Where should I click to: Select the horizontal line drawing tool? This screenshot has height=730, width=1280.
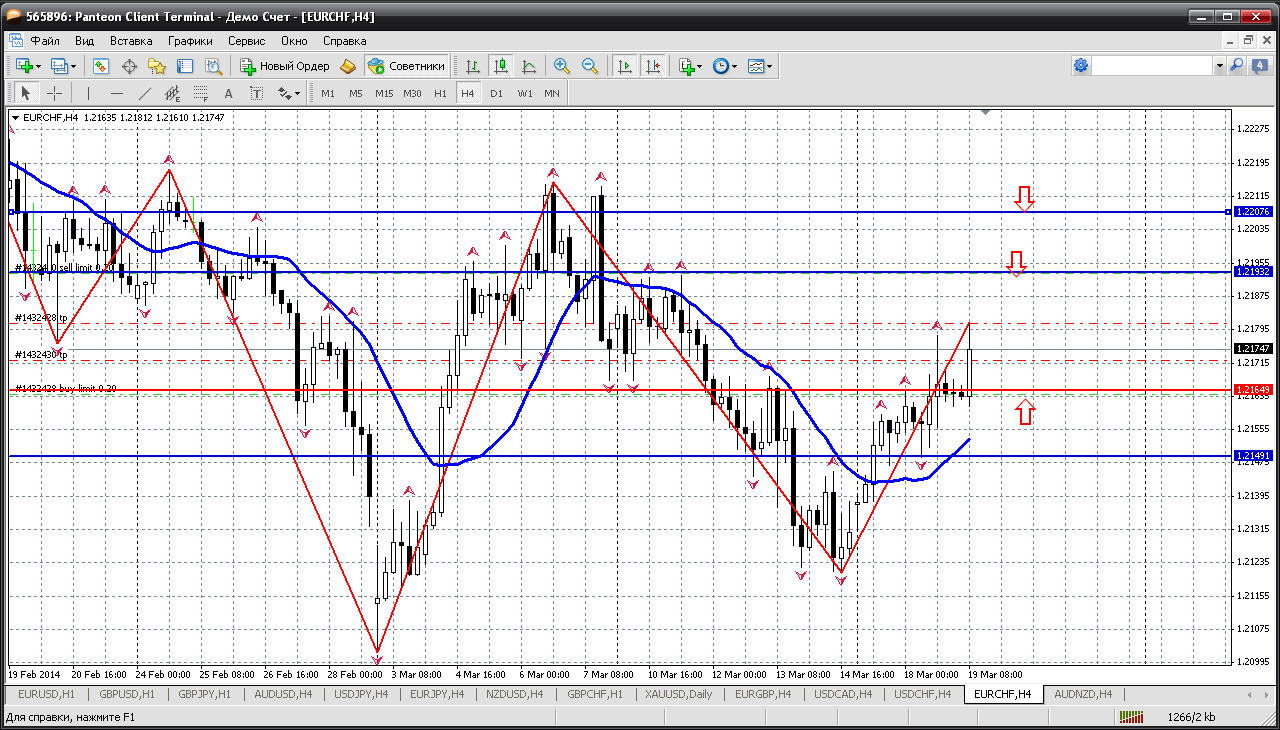[116, 93]
